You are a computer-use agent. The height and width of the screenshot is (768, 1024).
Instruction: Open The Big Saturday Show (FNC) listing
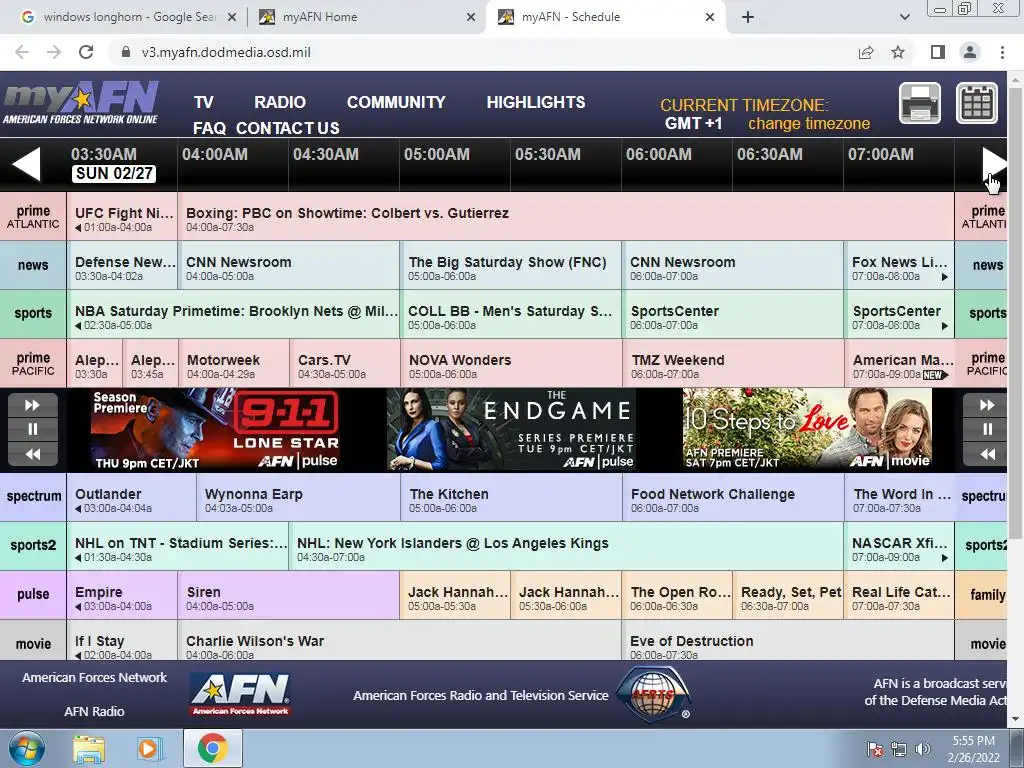511,266
